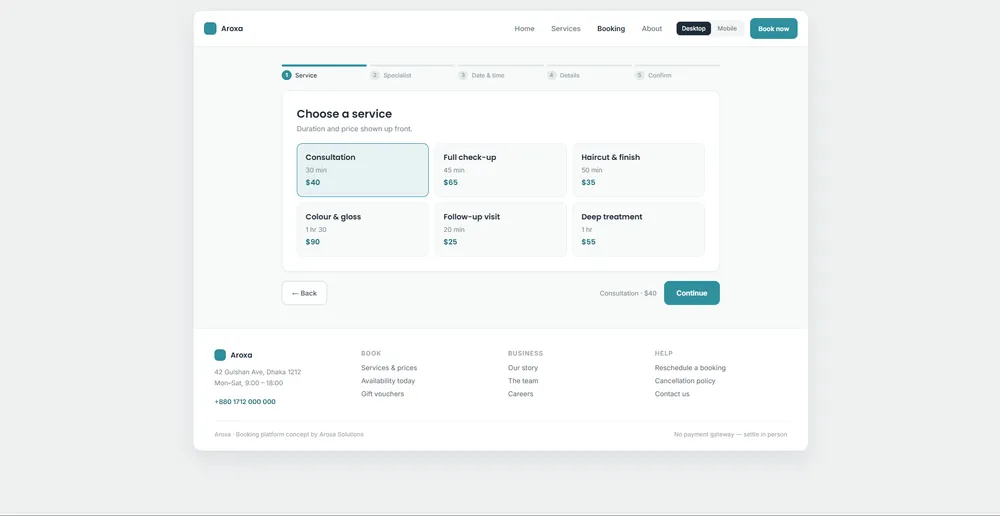Open Contact us footer link

click(x=672, y=394)
